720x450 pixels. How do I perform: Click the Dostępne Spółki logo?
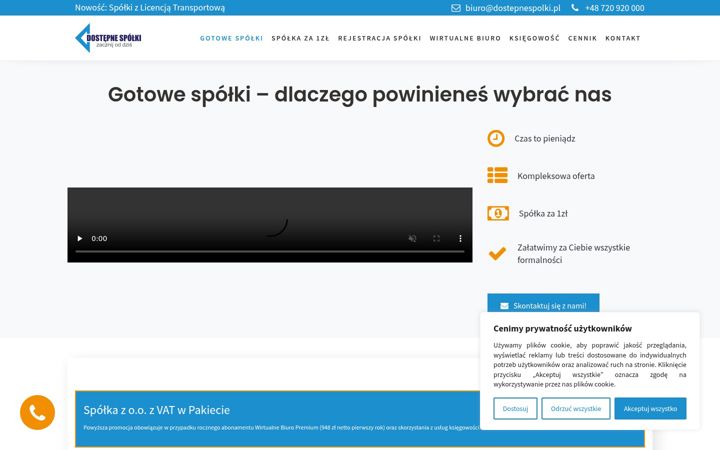pos(108,38)
